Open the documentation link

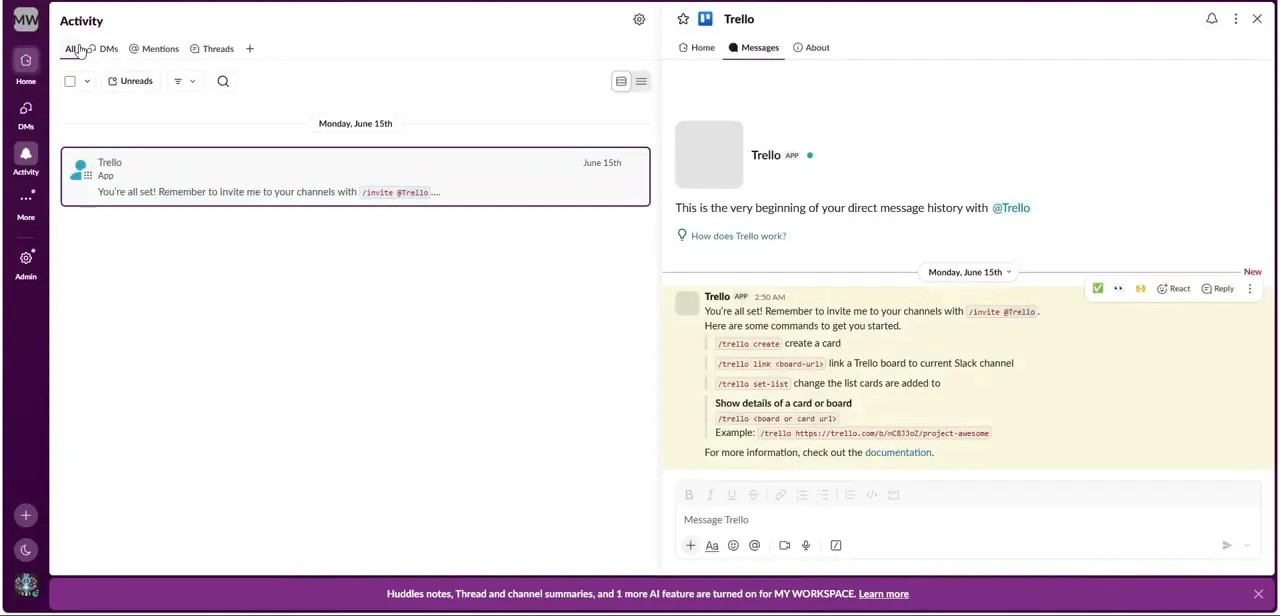click(x=898, y=453)
